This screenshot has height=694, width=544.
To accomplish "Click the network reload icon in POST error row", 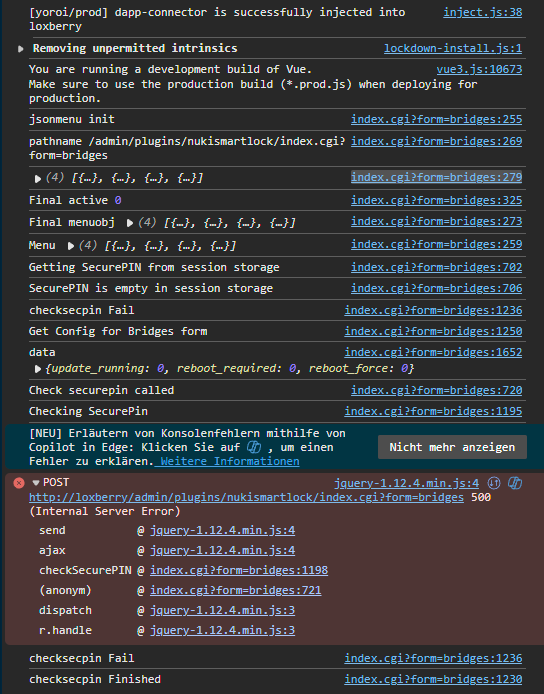I will (x=494, y=483).
